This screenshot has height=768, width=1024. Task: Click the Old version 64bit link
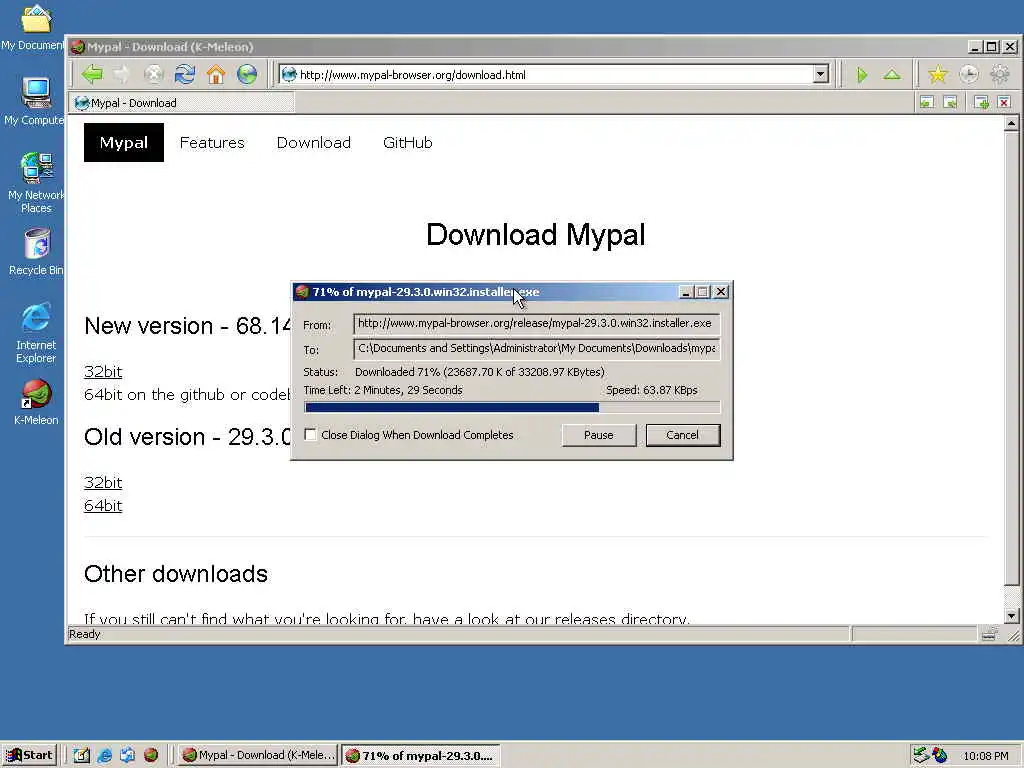[x=103, y=505]
